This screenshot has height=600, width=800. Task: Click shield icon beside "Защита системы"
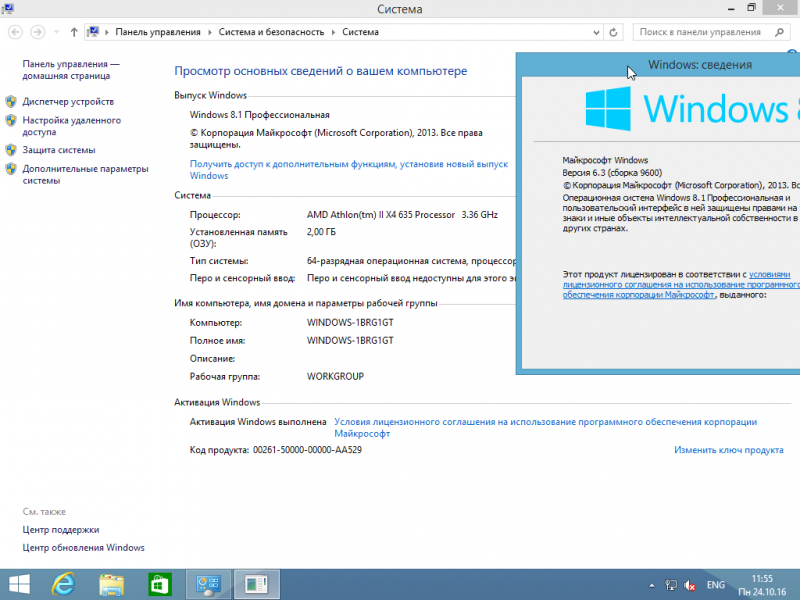11,150
